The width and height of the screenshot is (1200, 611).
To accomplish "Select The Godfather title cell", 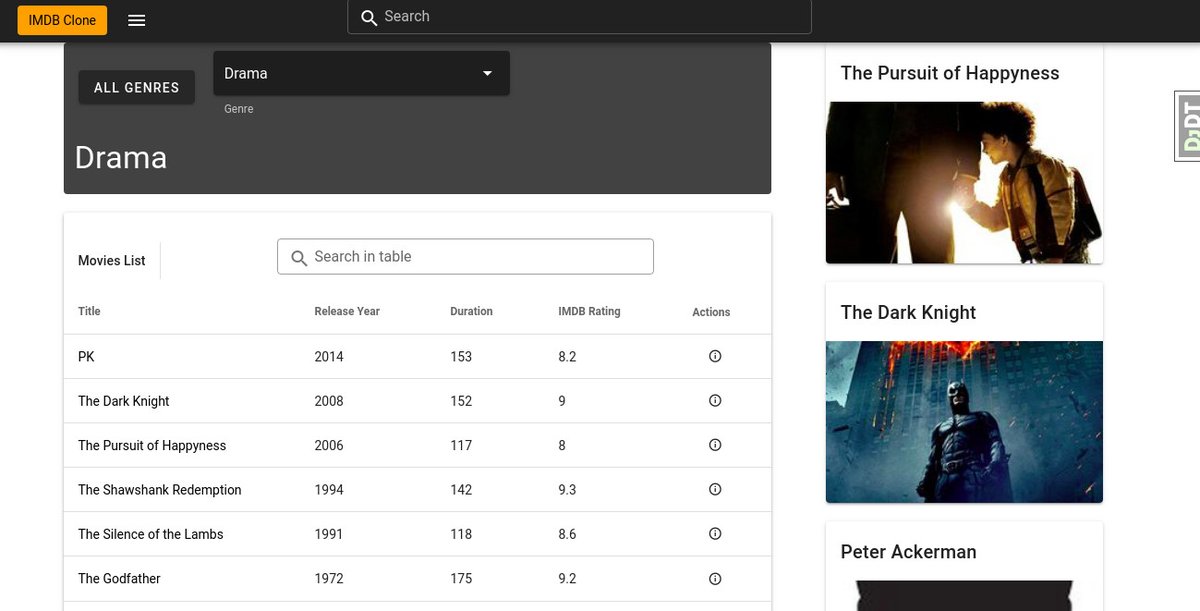I will tap(119, 578).
